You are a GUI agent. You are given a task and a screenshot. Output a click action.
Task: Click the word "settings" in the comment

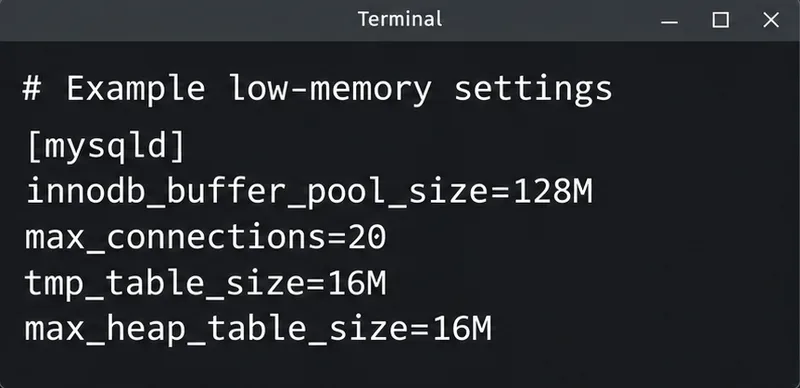coord(533,89)
